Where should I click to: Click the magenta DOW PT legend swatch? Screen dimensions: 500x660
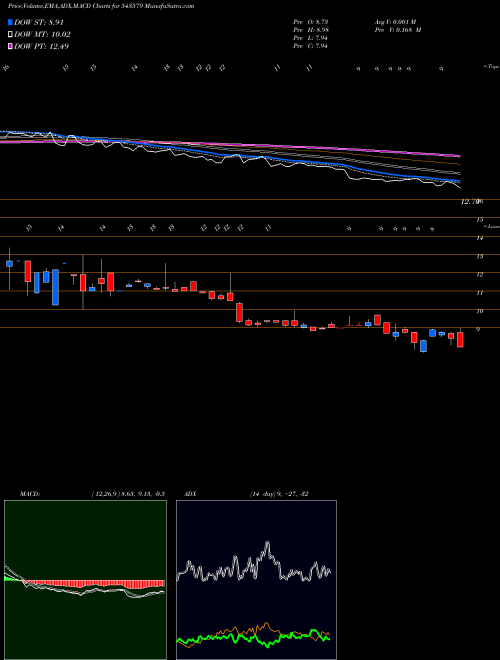pyautogui.click(x=11, y=46)
